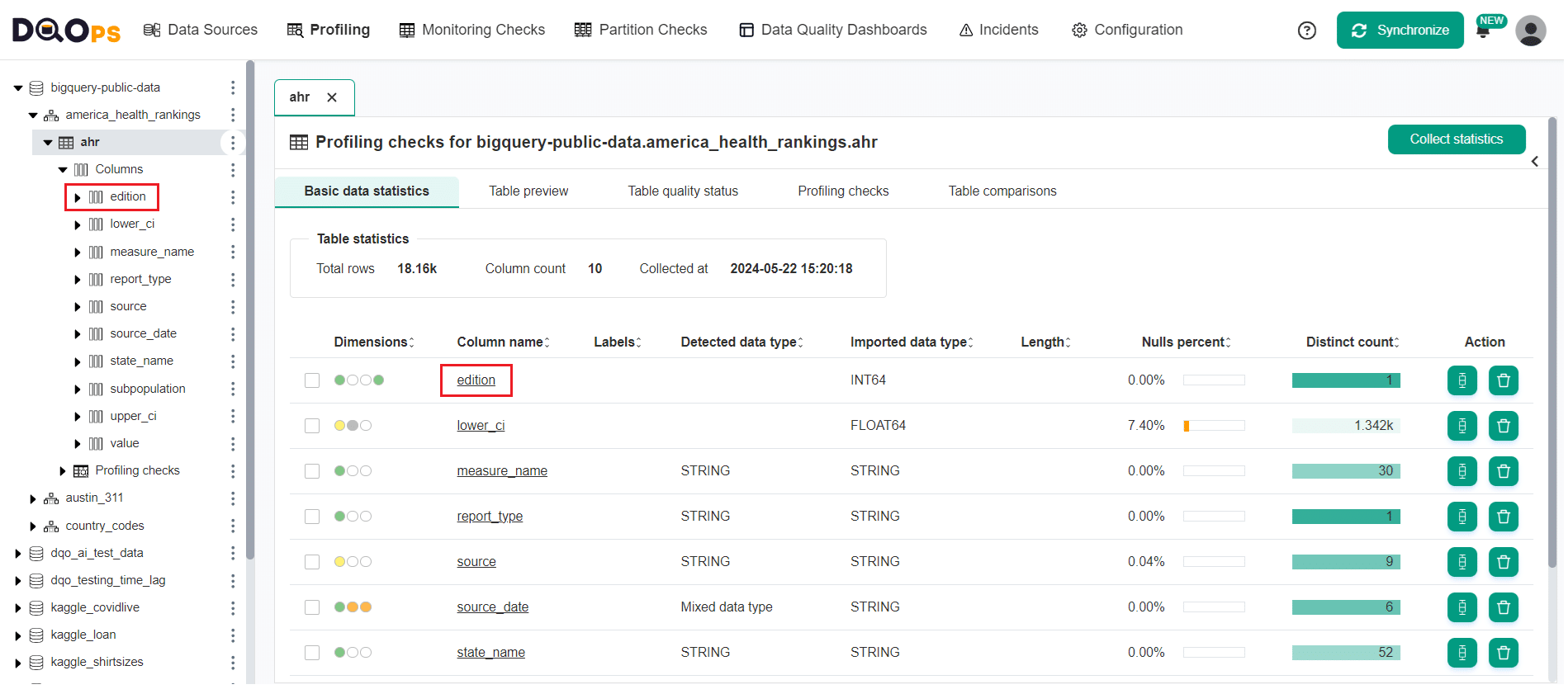Collapse the america_health_rankings schema node
1568x694 pixels.
tap(33, 116)
